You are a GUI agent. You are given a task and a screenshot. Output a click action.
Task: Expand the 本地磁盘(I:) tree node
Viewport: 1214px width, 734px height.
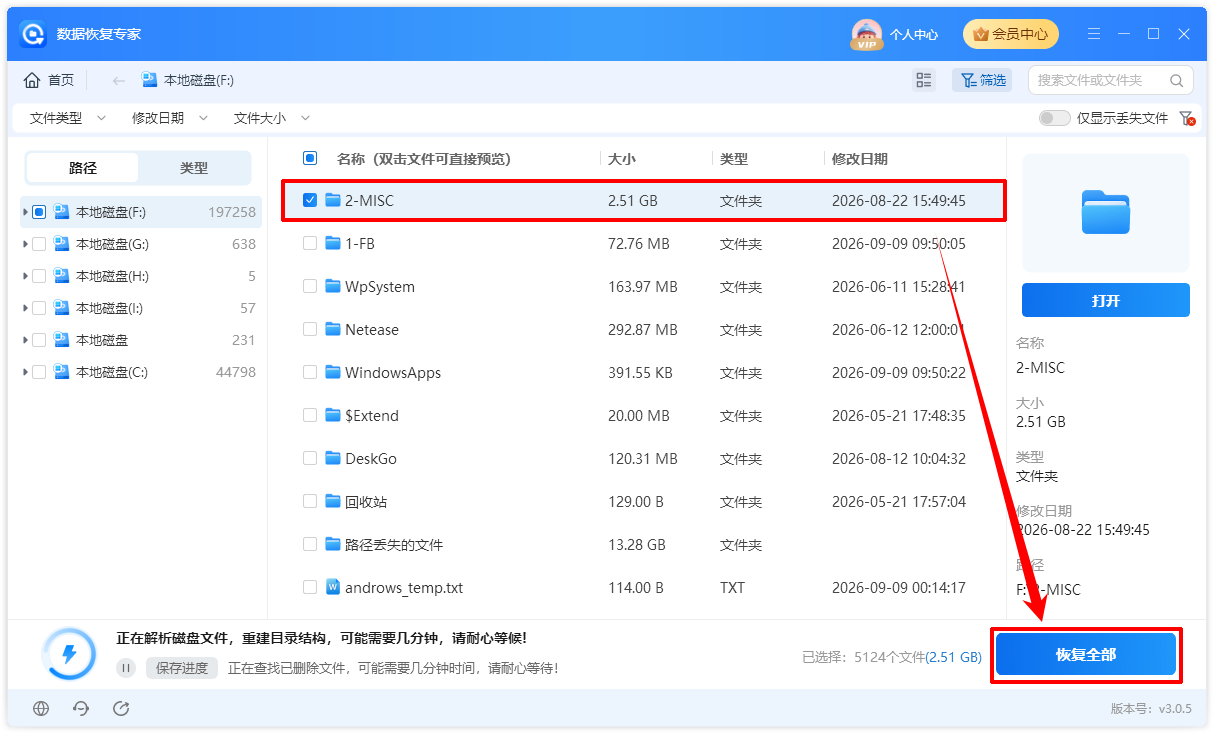coord(24,308)
